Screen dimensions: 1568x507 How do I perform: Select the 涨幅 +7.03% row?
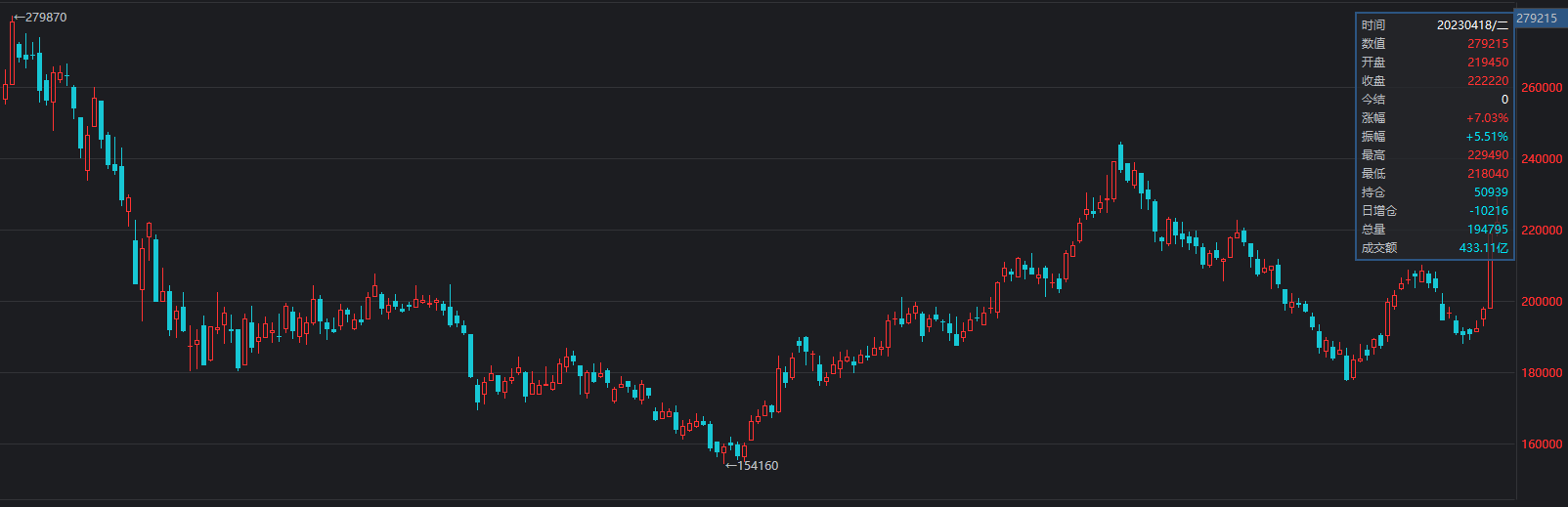point(1434,118)
